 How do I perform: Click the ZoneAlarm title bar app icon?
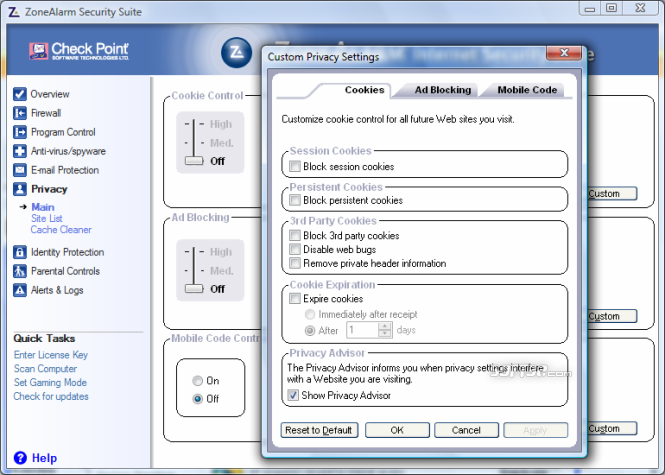(x=14, y=12)
